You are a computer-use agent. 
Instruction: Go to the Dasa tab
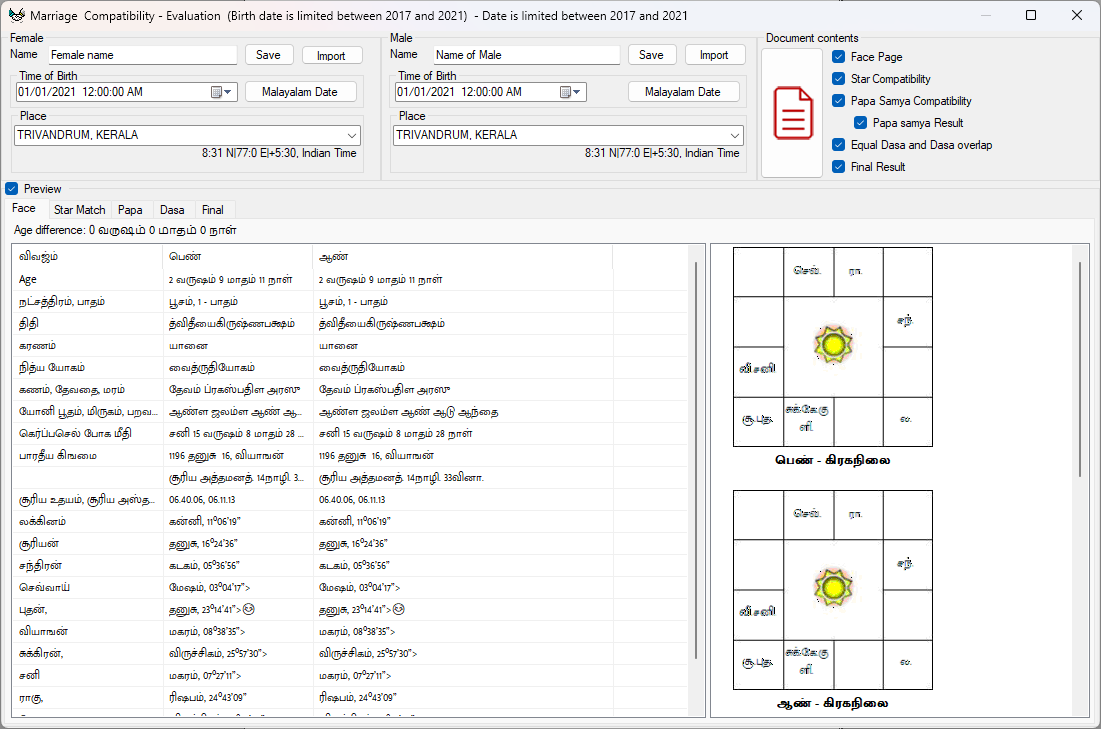[x=172, y=210]
